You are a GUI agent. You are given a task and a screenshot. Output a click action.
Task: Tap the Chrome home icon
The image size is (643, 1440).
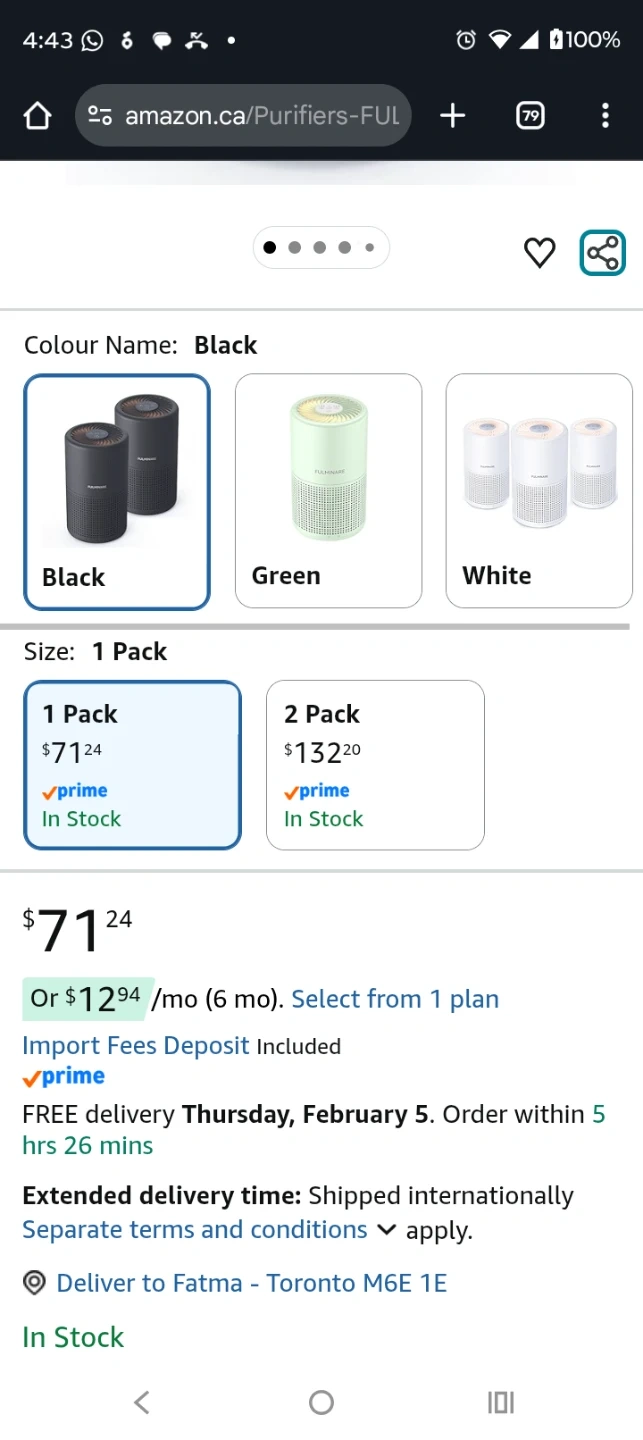click(x=37, y=116)
